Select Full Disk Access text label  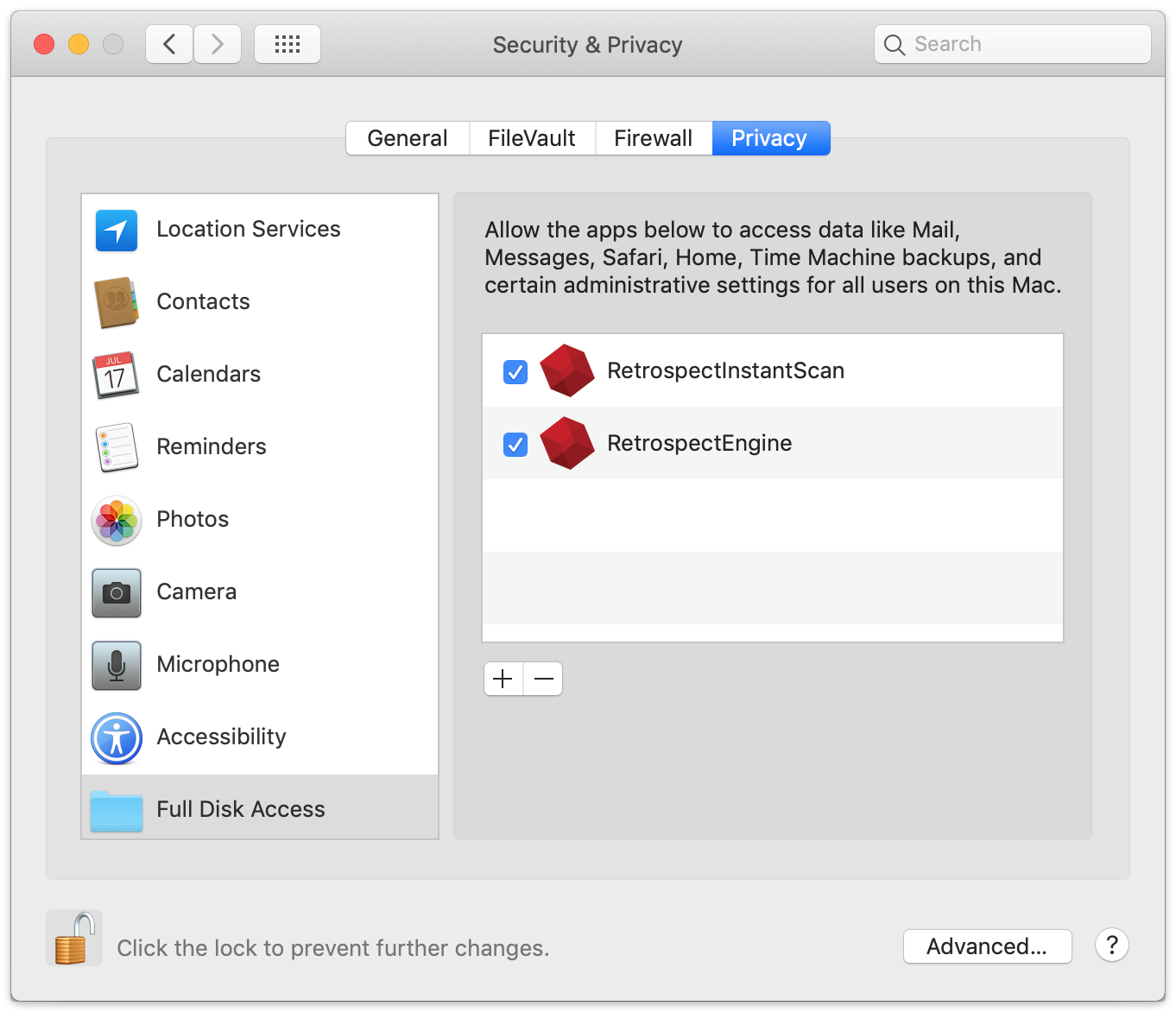point(241,809)
